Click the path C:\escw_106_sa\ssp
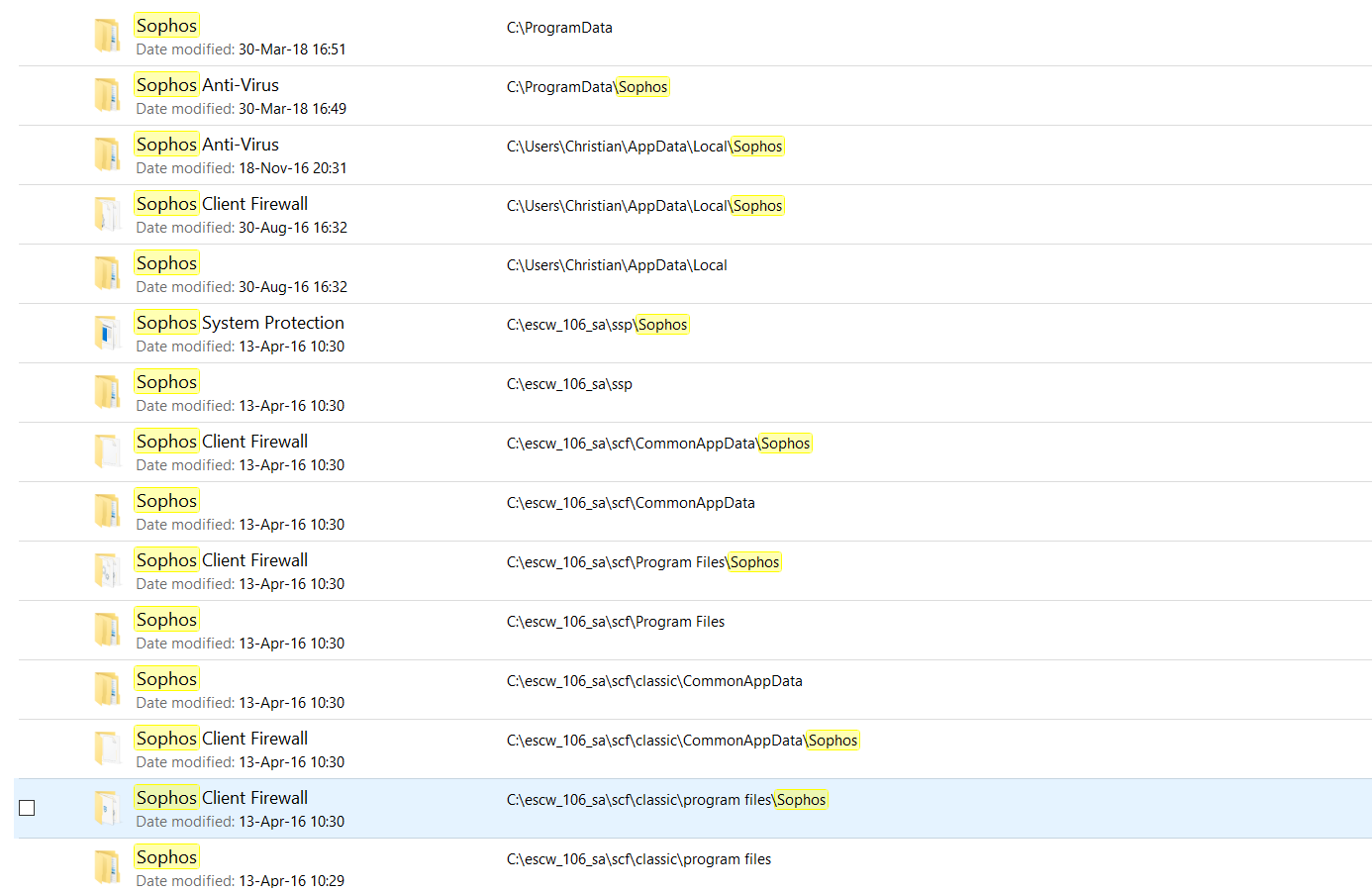Screen dimensions: 1372x894 click(569, 384)
